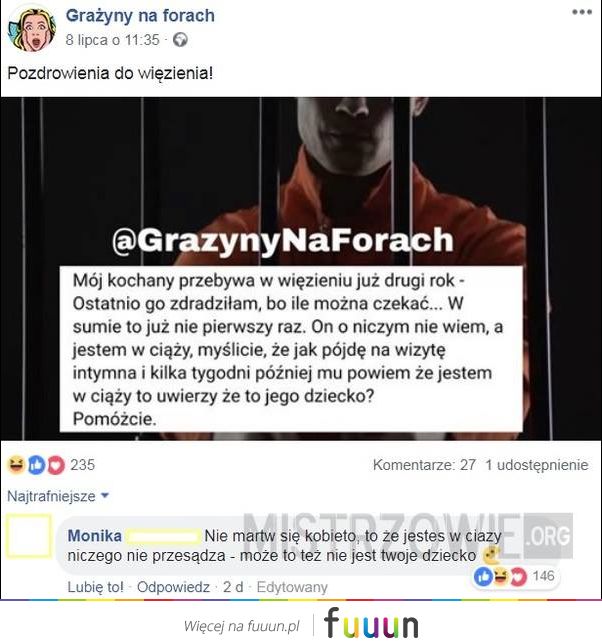Expand the Najtrafniejsze comment sorting dropdown

click(x=58, y=496)
